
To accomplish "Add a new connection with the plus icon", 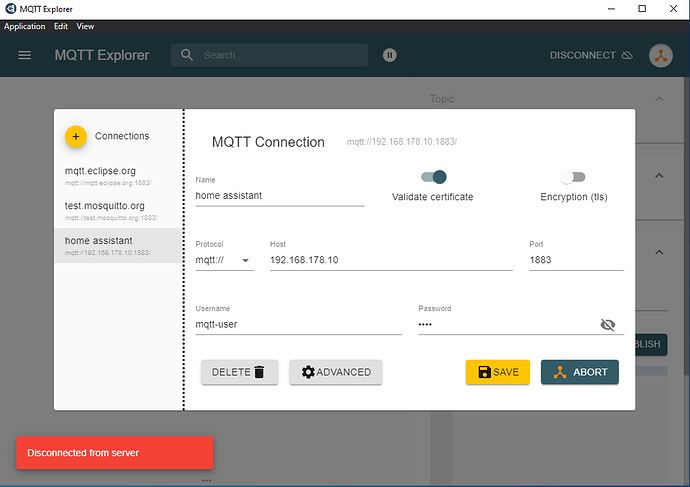I will (x=76, y=136).
